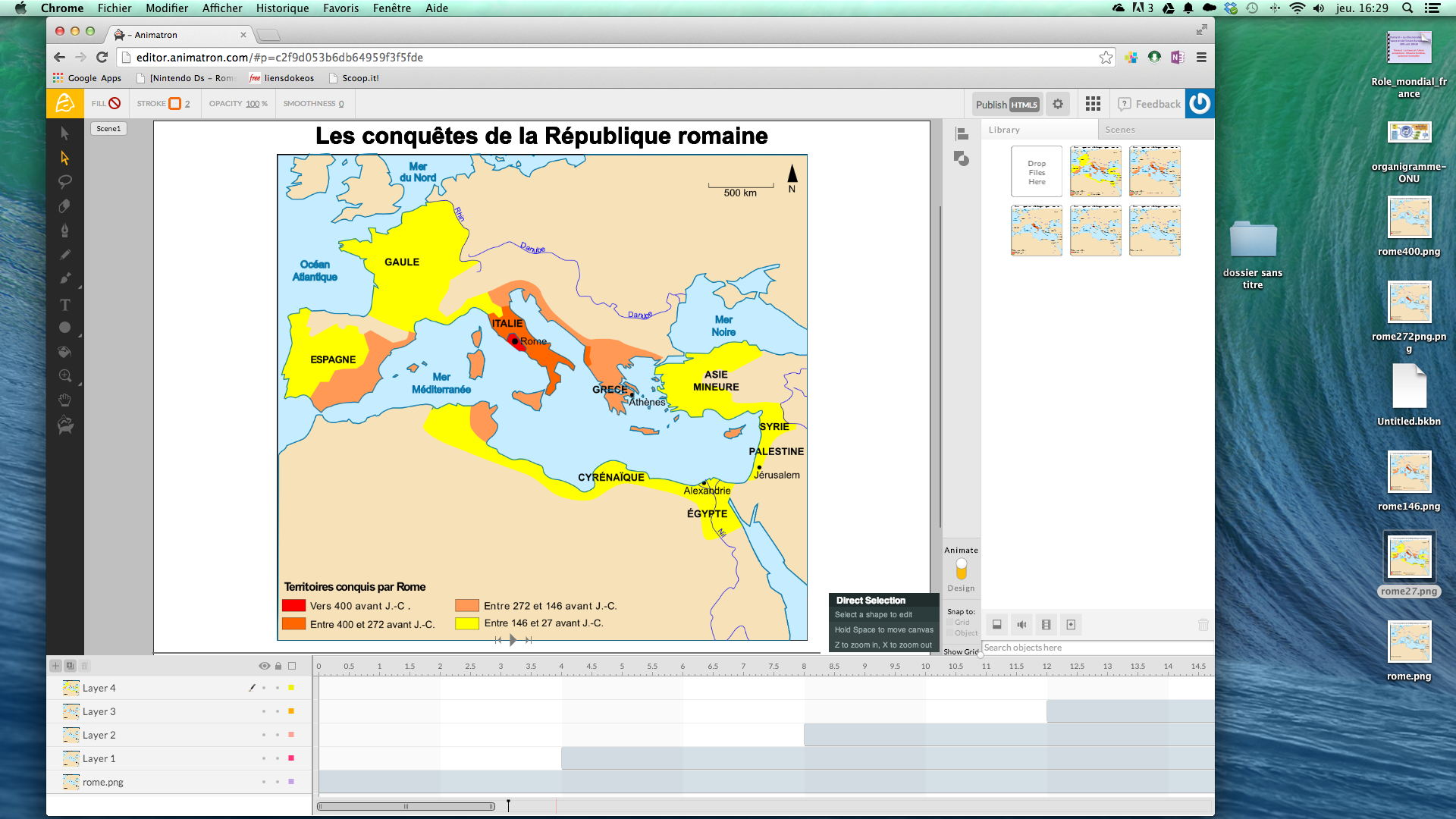The image size is (1456, 819).
Task: Click the stroke width value 2
Action: pos(187,104)
